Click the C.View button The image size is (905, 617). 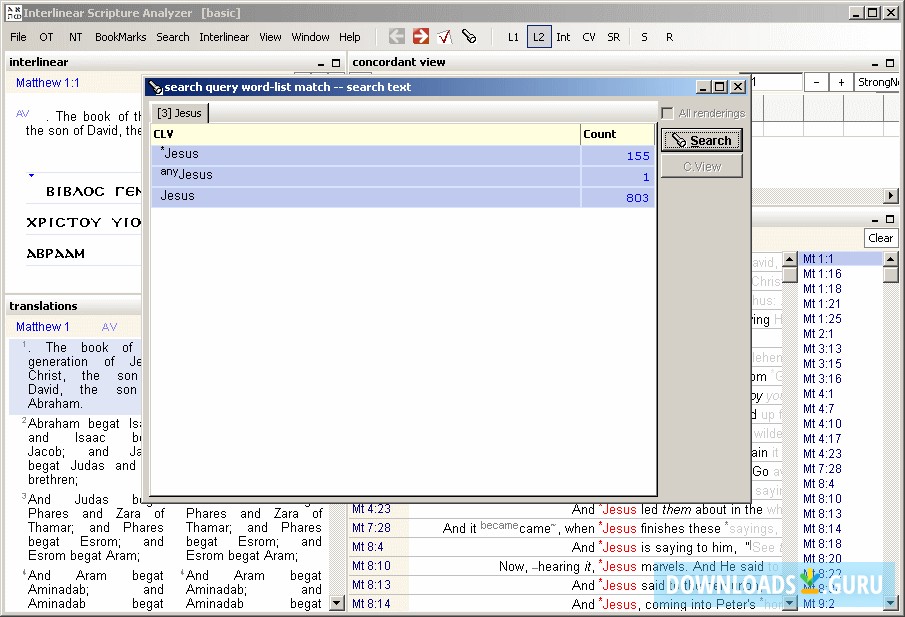tap(701, 166)
